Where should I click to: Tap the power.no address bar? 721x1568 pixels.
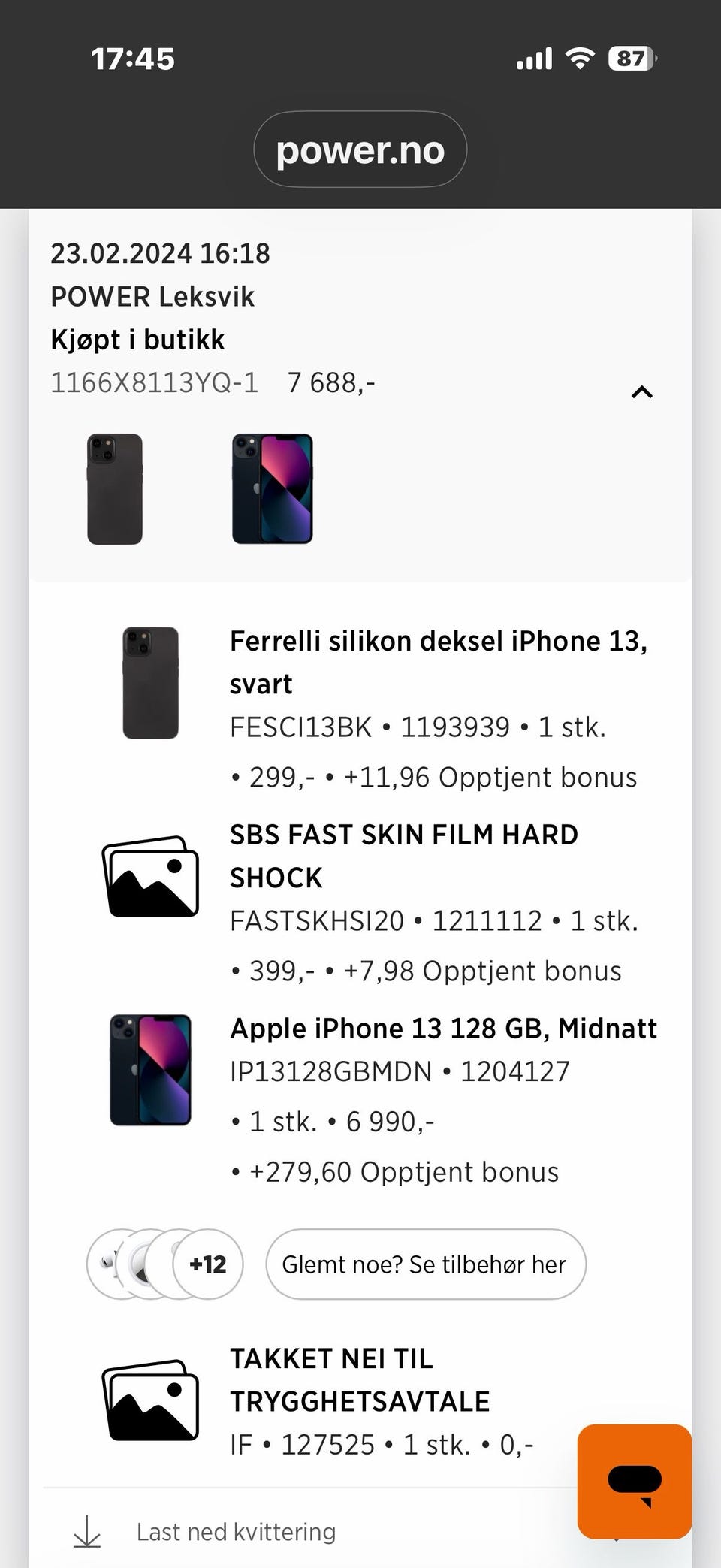360,150
